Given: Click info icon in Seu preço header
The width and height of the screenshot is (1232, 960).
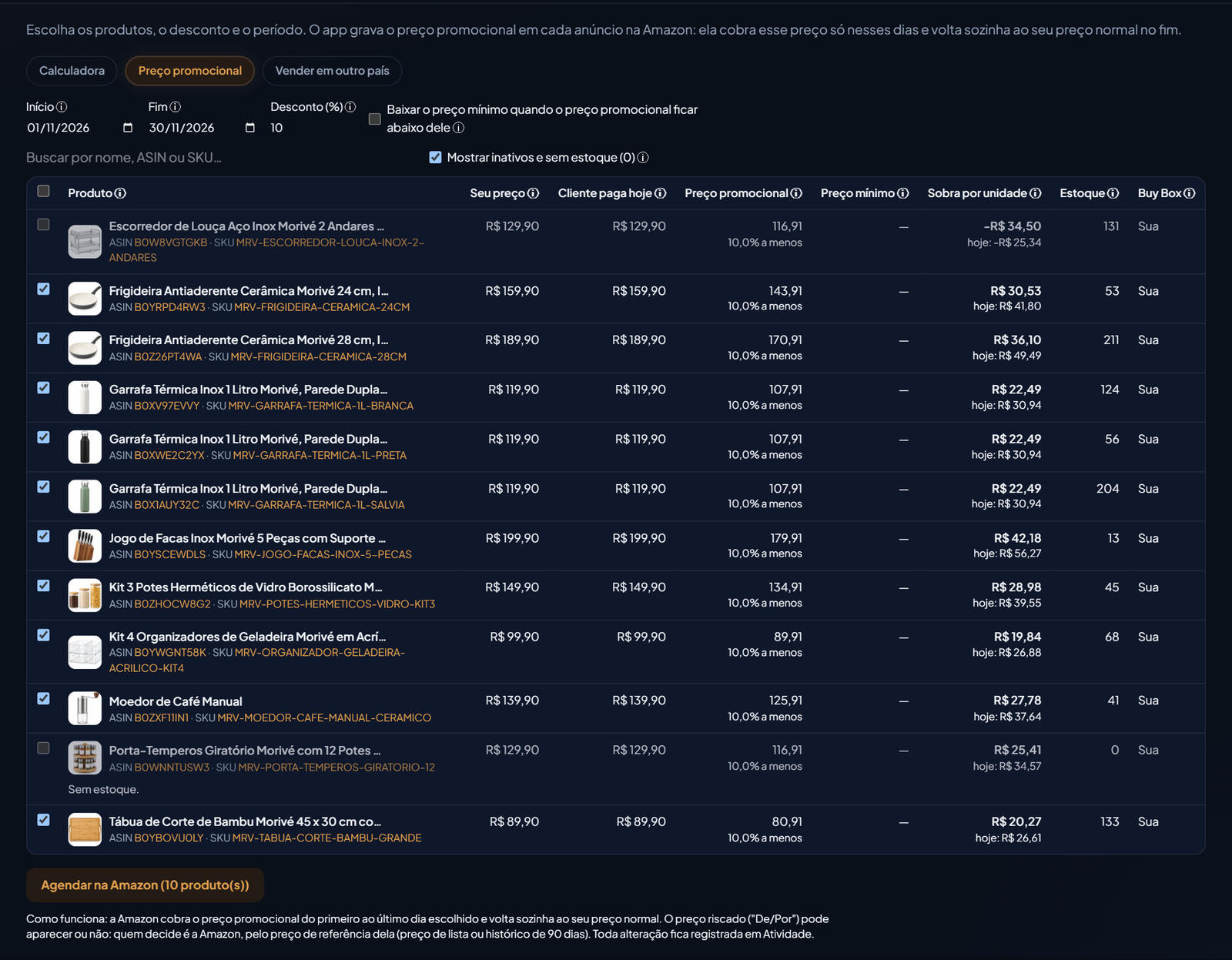Looking at the screenshot, I should point(533,193).
